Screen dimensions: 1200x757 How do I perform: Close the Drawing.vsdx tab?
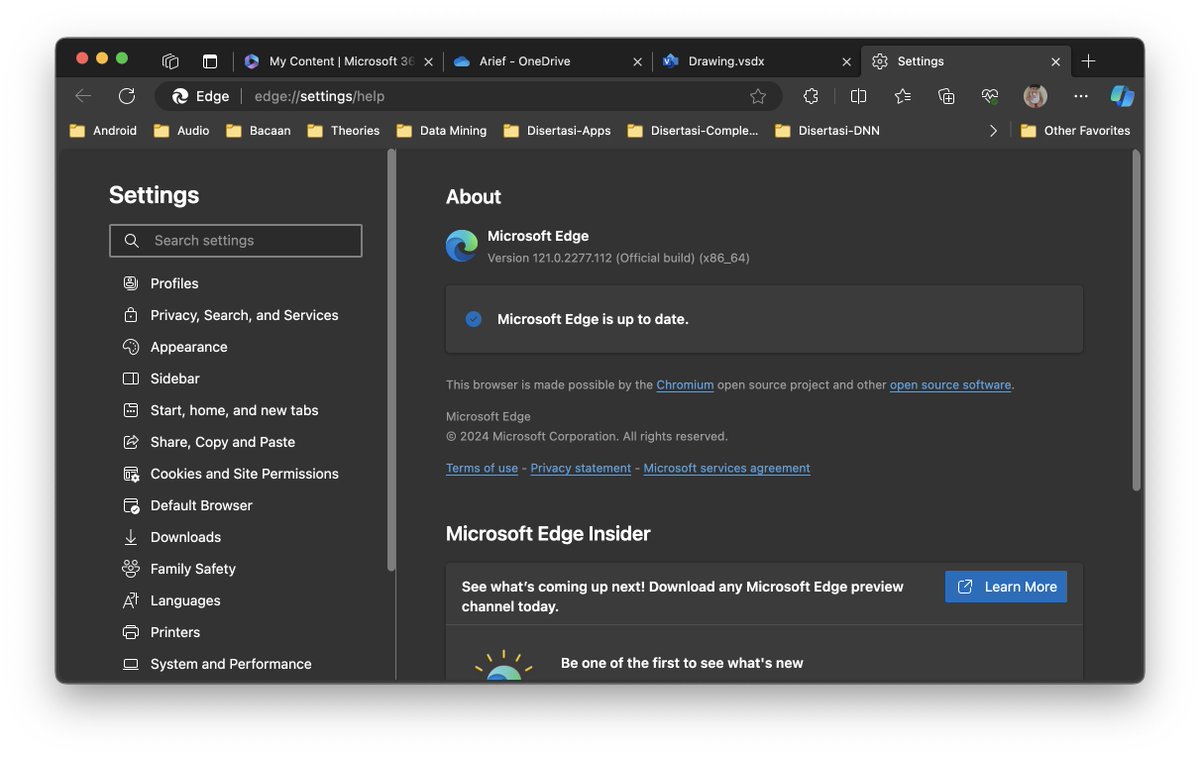click(x=846, y=61)
